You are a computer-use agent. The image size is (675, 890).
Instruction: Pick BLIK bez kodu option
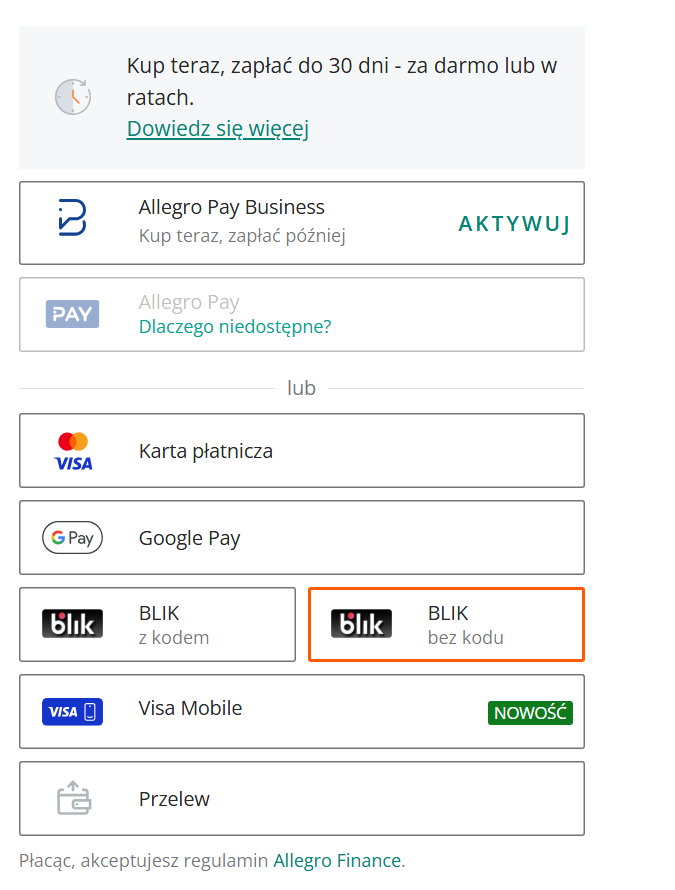465,625
